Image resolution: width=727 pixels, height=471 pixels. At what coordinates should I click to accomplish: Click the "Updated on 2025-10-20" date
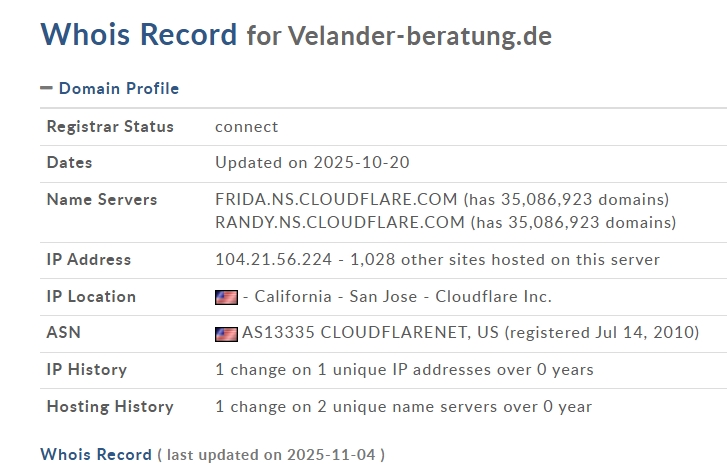coord(312,163)
